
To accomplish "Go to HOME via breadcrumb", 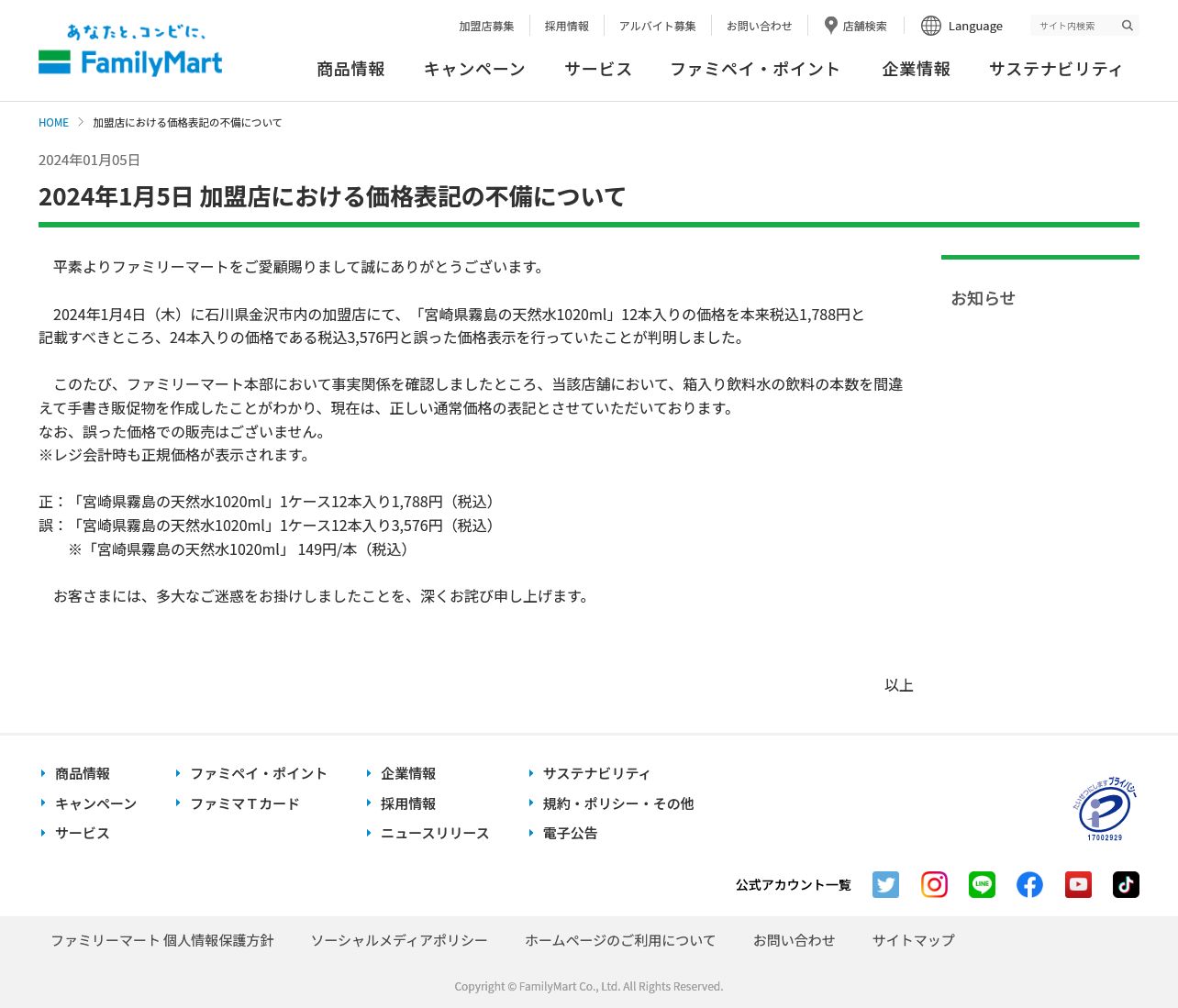I will click(53, 122).
